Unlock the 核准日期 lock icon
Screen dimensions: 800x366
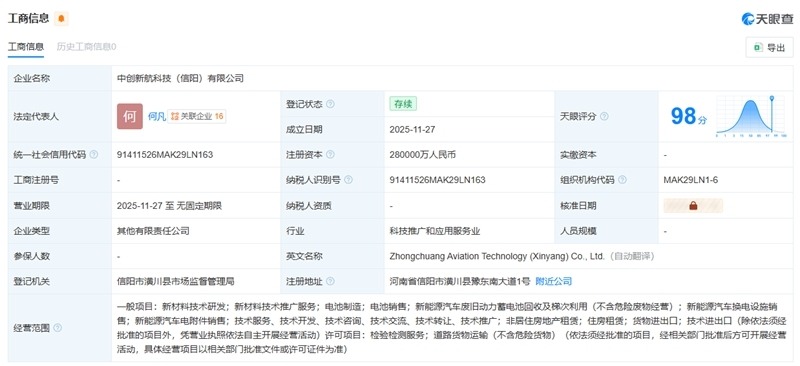[693, 206]
